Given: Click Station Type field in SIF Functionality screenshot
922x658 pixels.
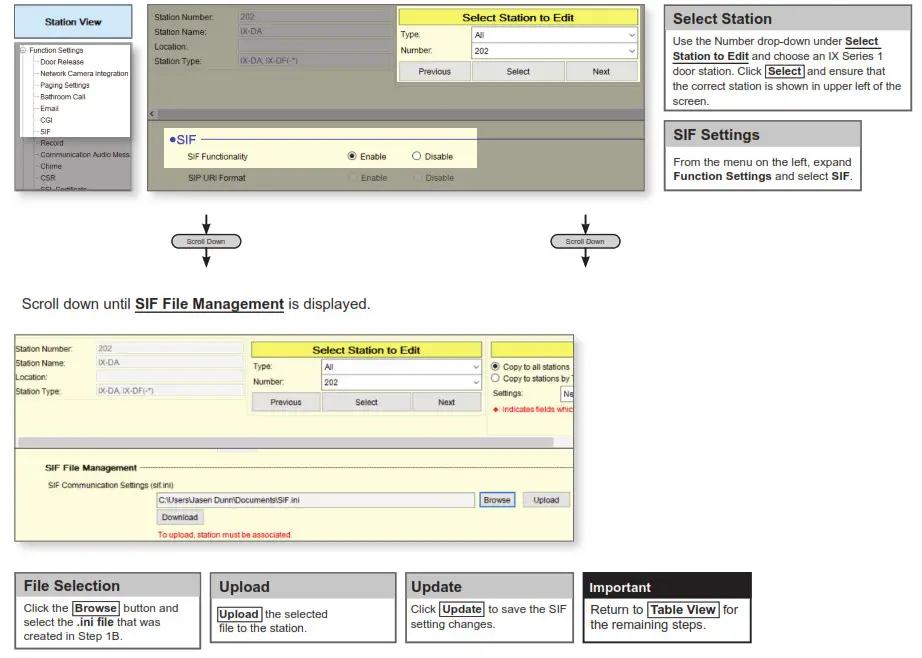Looking at the screenshot, I should [x=315, y=61].
